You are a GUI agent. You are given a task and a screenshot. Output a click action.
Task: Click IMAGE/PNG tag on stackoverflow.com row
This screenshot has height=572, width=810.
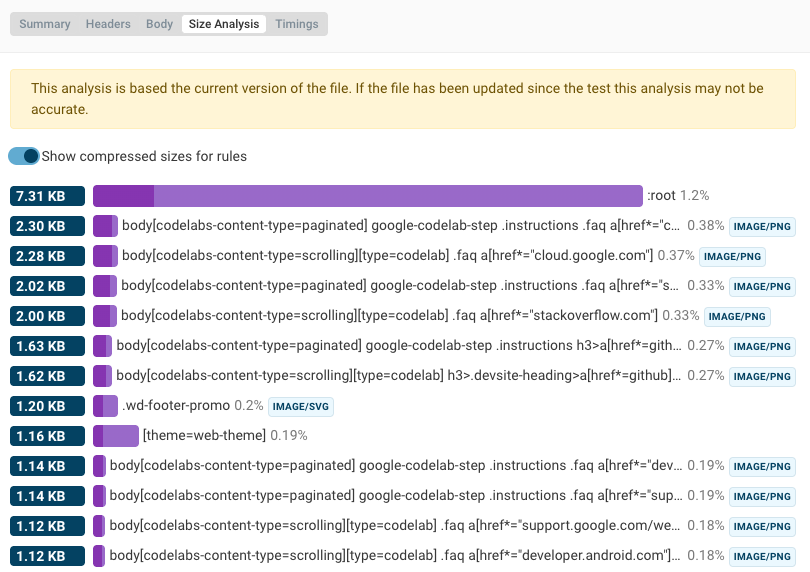coord(737,317)
